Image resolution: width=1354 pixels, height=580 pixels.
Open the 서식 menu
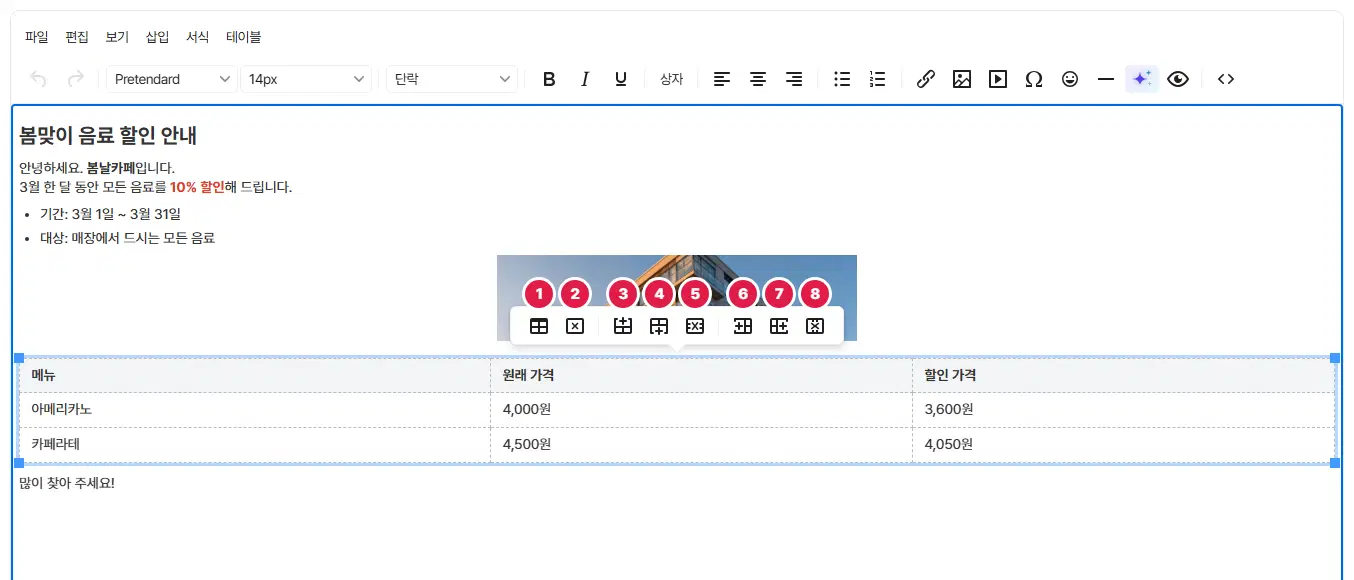pyautogui.click(x=198, y=37)
